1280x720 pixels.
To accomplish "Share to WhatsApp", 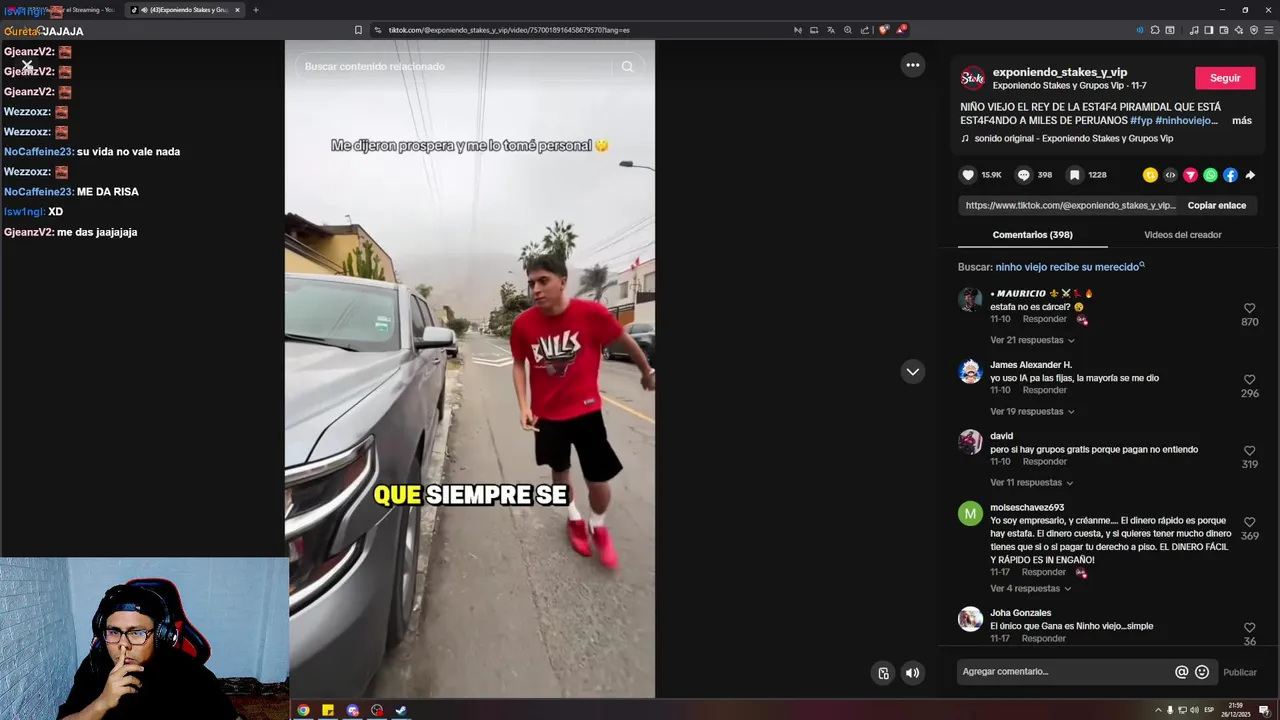I will click(1210, 175).
